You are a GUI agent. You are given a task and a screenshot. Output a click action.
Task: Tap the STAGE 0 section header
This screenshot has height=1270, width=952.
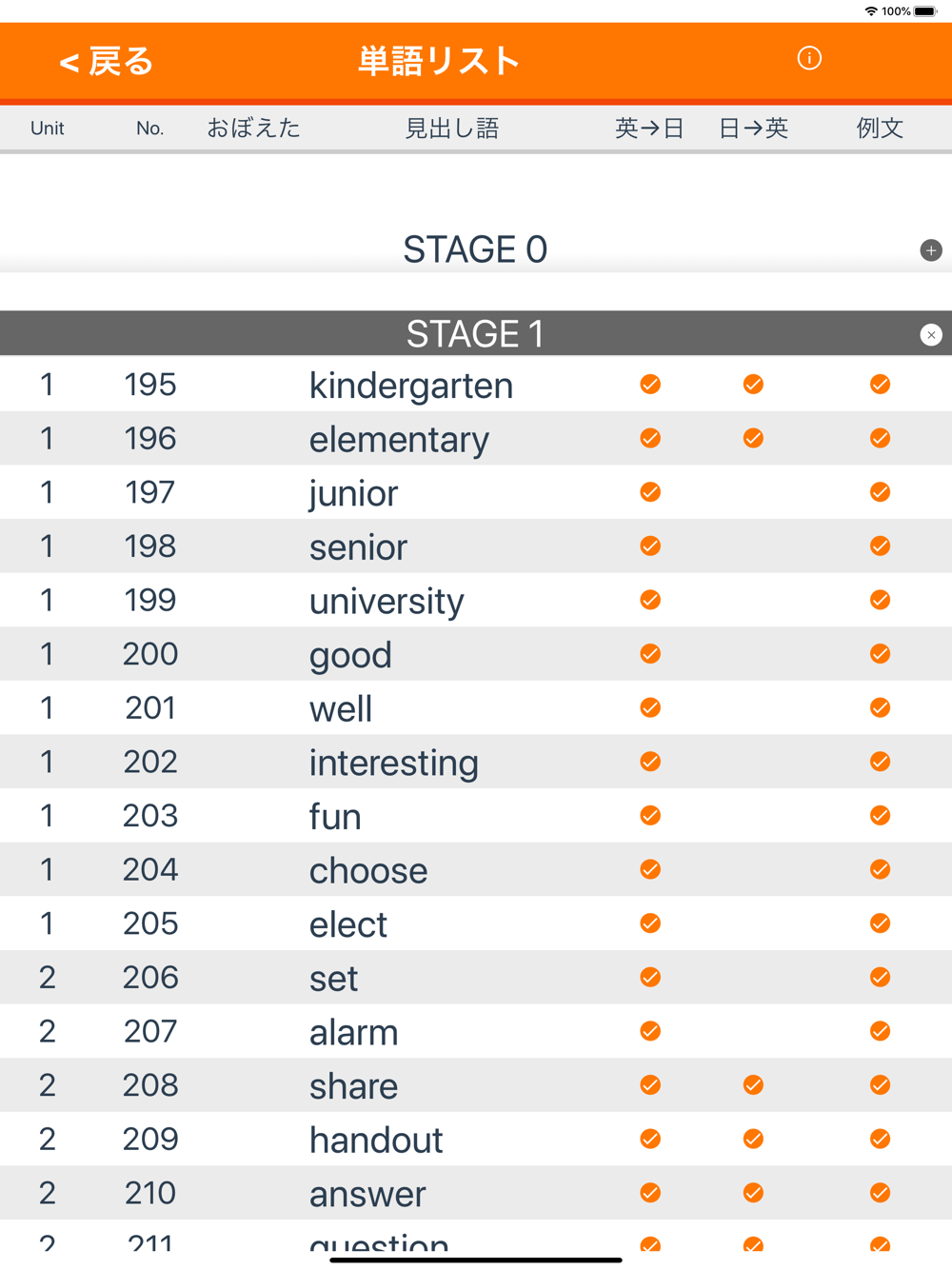tap(475, 249)
